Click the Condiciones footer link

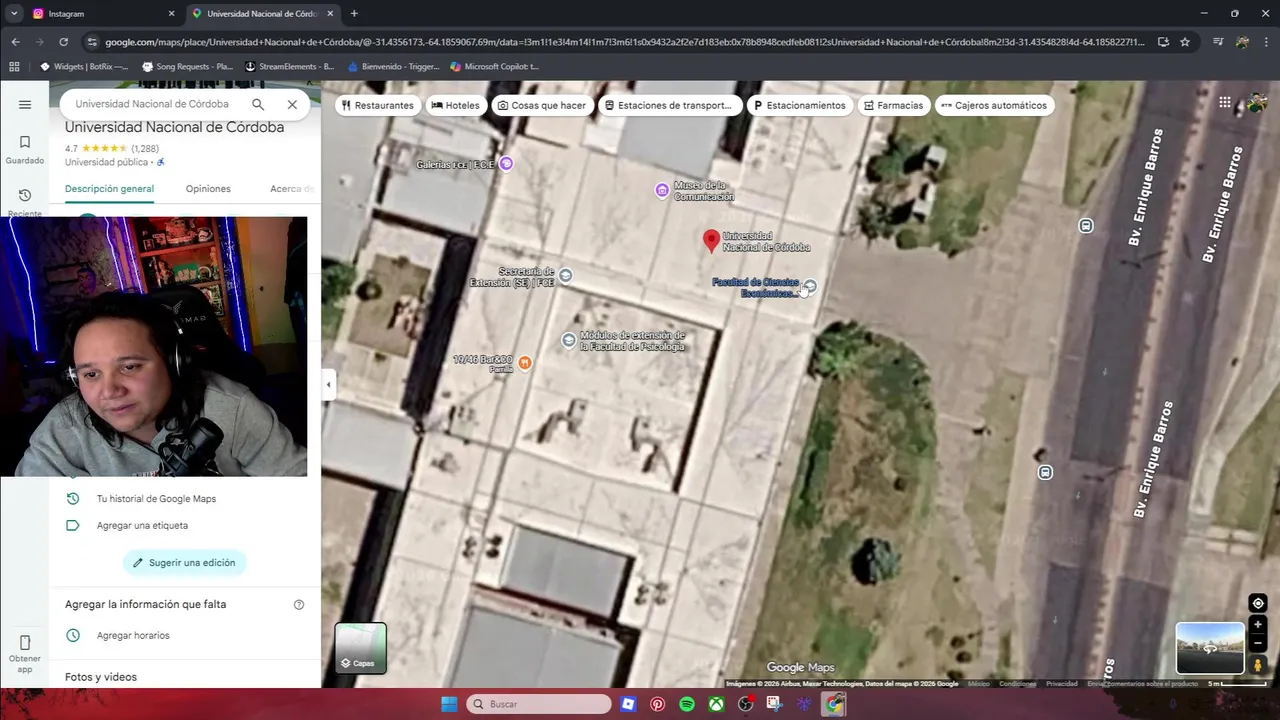(x=1017, y=684)
